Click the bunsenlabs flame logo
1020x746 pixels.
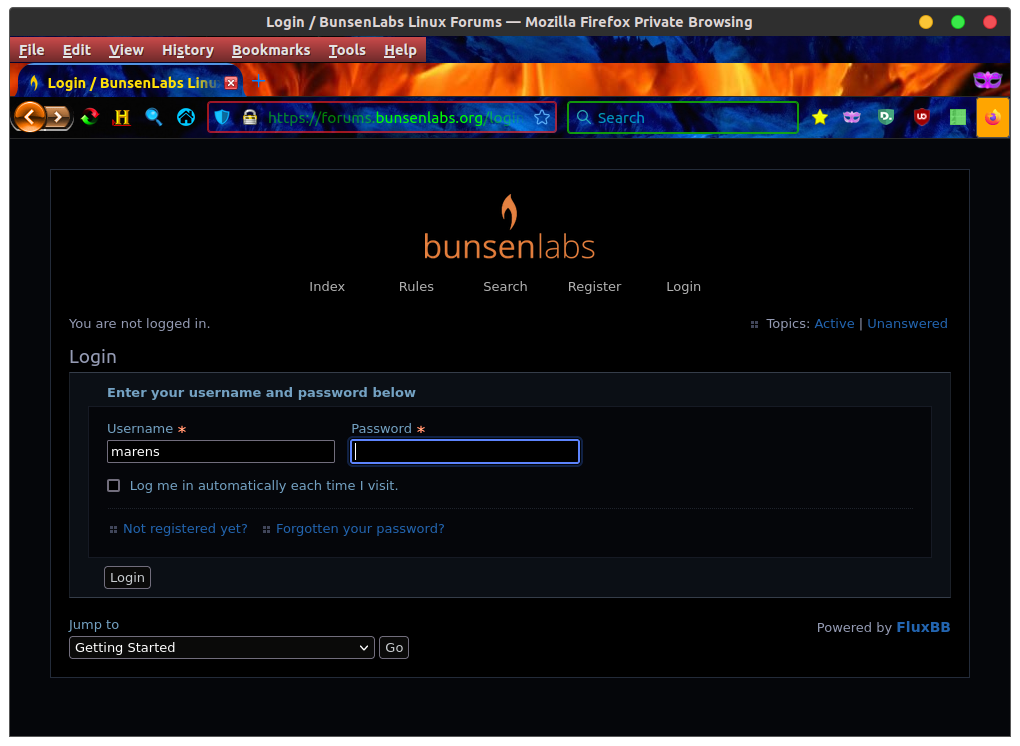coord(509,227)
